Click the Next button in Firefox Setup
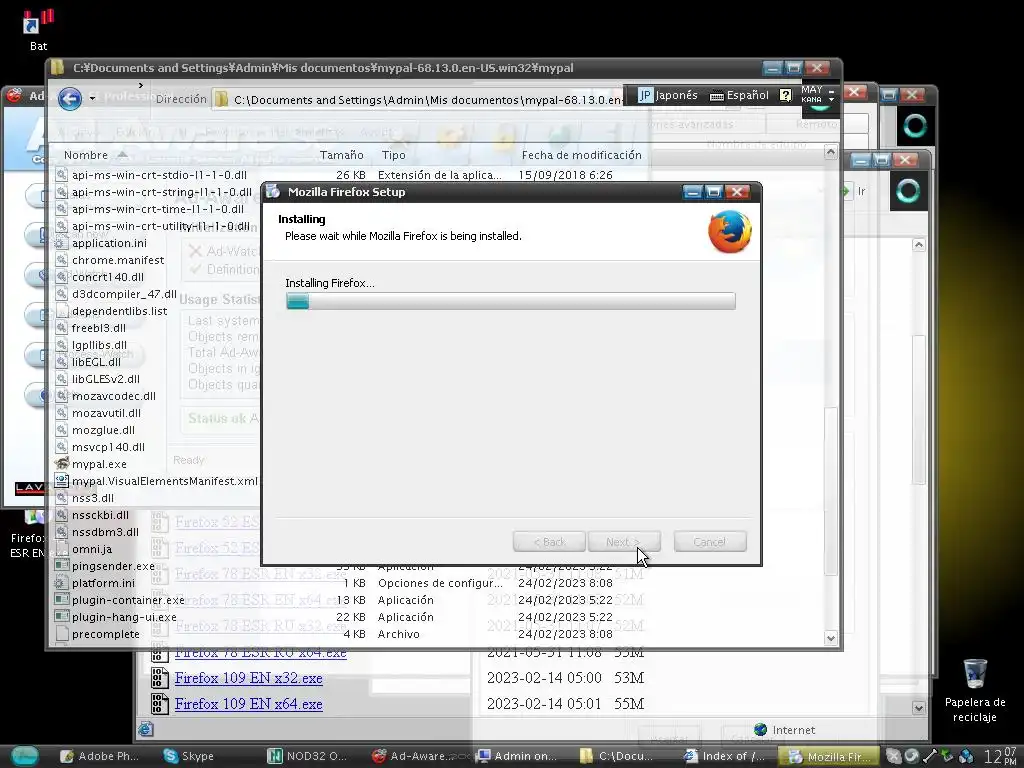 624,541
